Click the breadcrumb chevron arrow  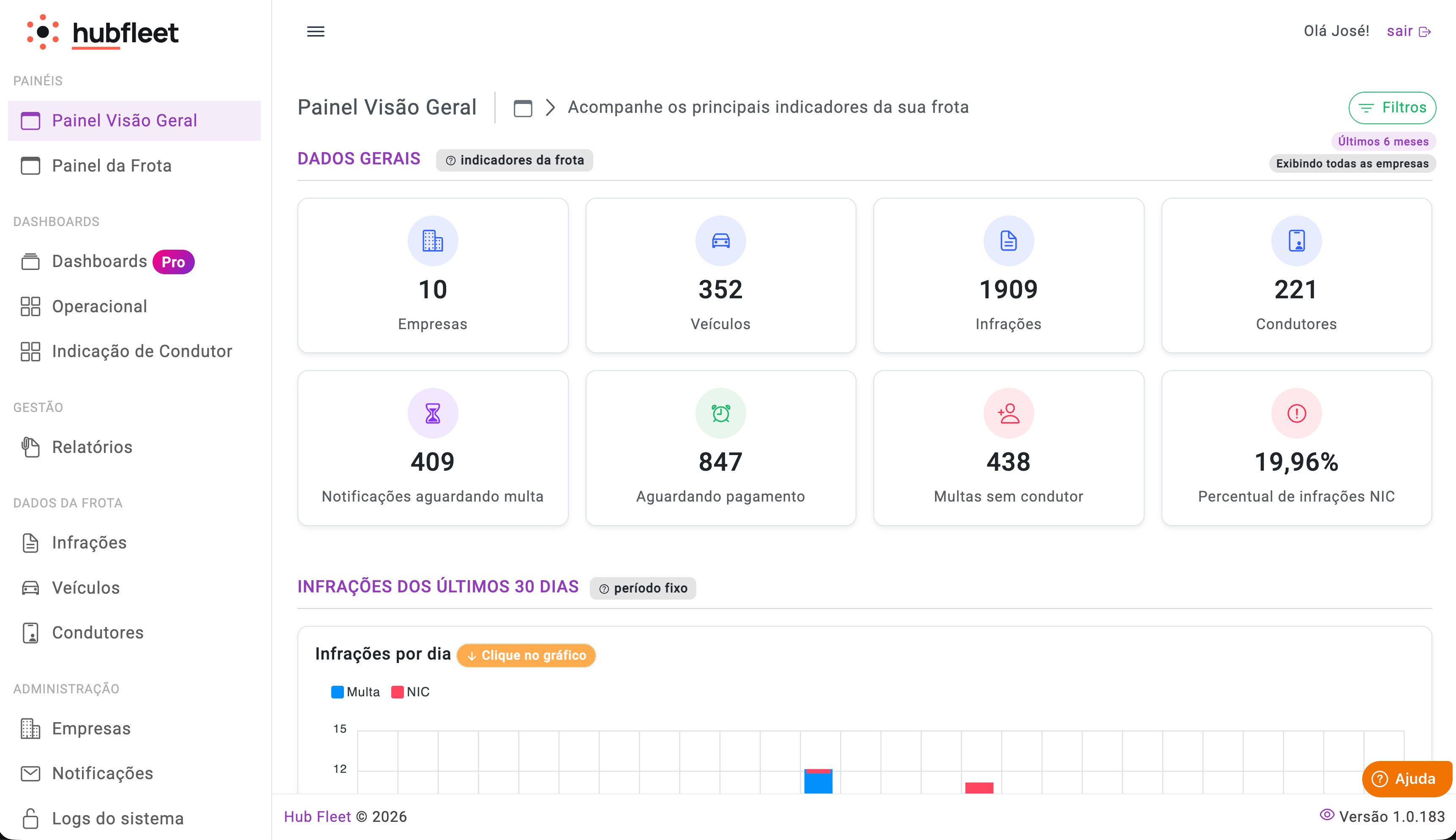[x=550, y=107]
